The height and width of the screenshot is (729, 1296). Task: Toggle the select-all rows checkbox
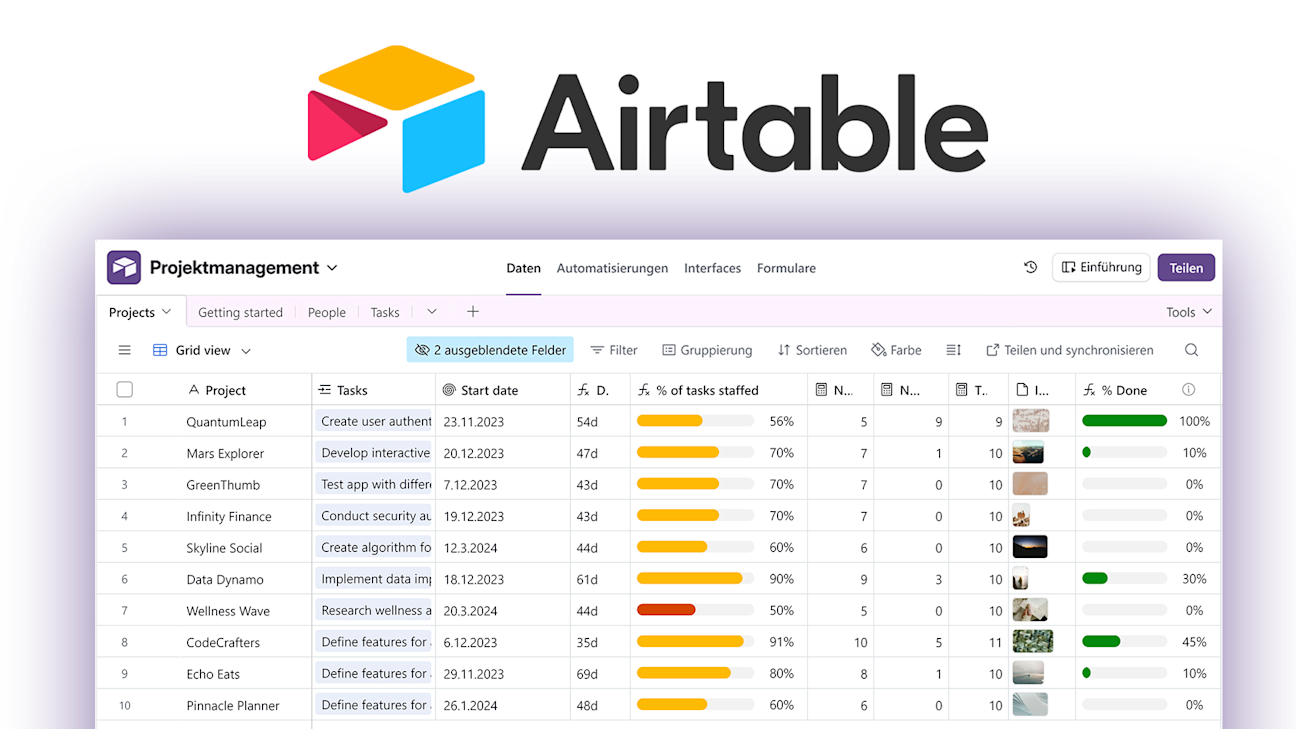coord(125,390)
